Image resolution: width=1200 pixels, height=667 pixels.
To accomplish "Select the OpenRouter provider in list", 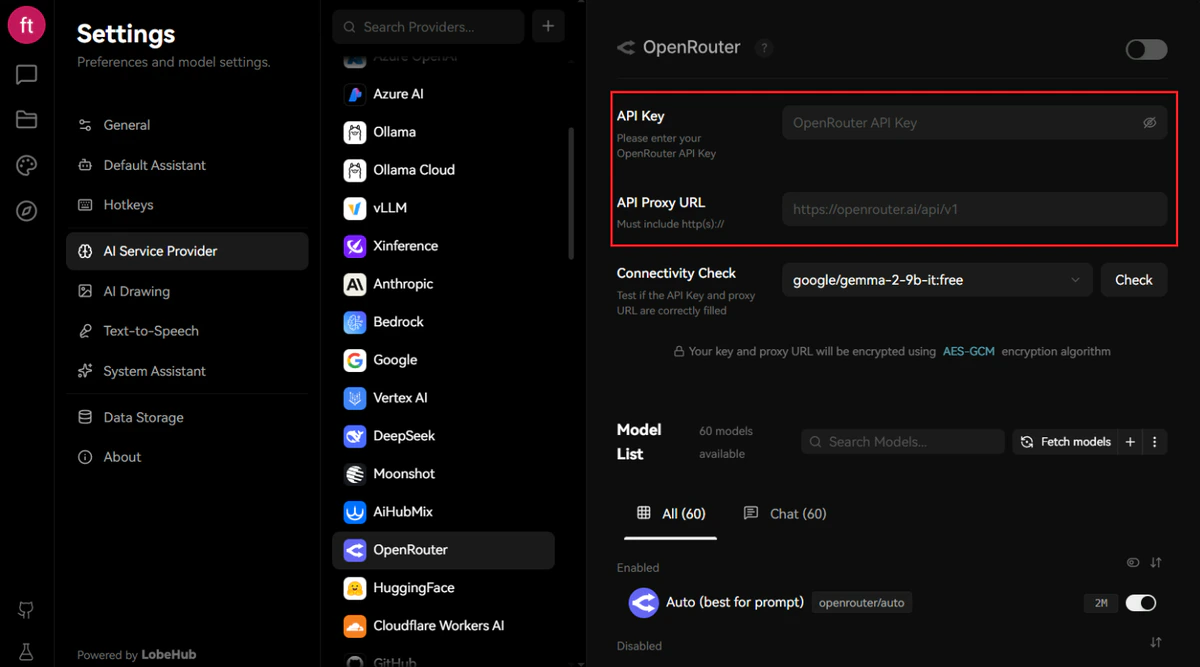I will click(443, 550).
